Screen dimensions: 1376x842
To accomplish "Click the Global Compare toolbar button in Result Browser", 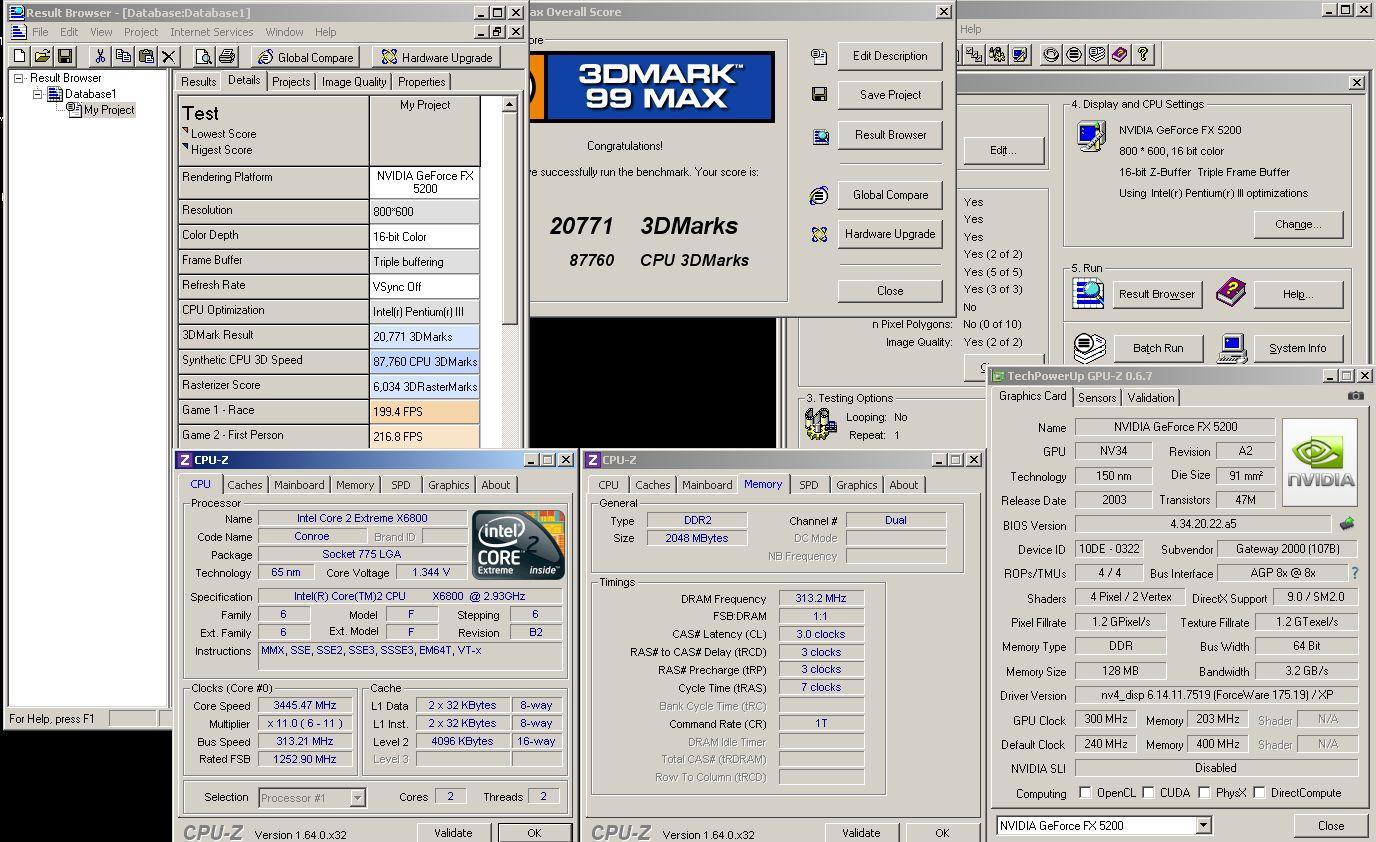I will (x=305, y=57).
